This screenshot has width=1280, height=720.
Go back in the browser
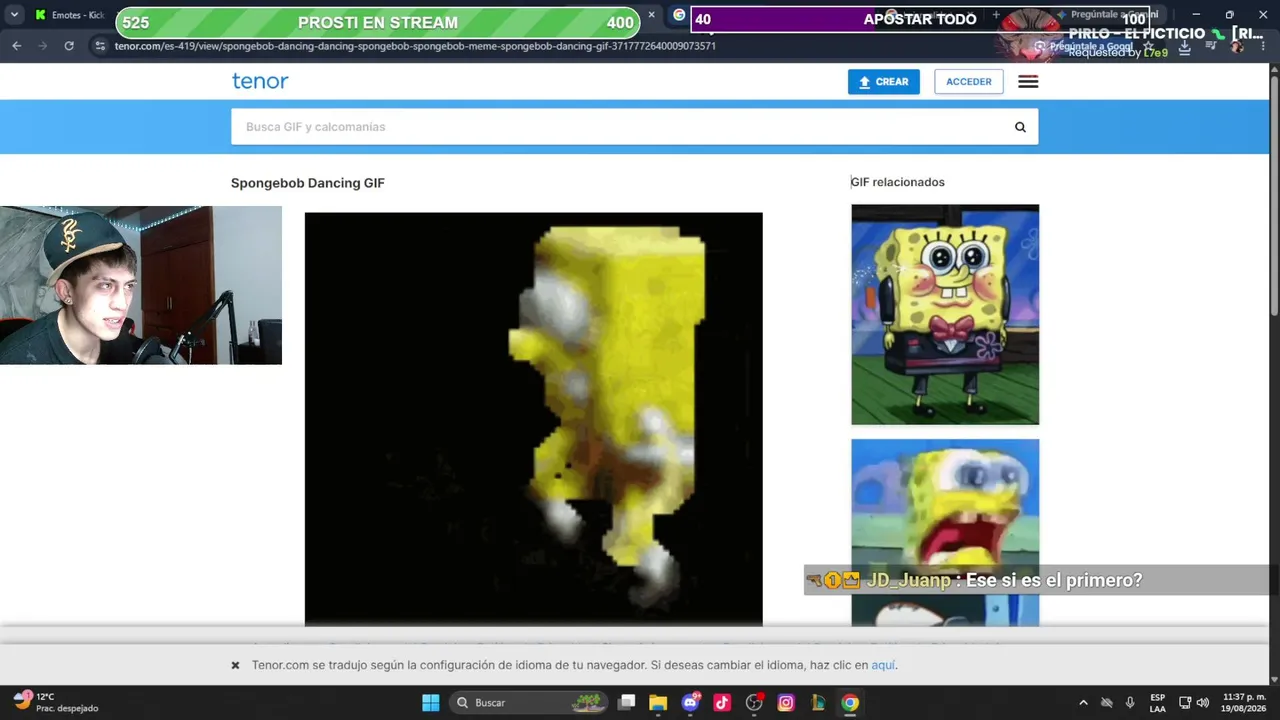tap(16, 46)
